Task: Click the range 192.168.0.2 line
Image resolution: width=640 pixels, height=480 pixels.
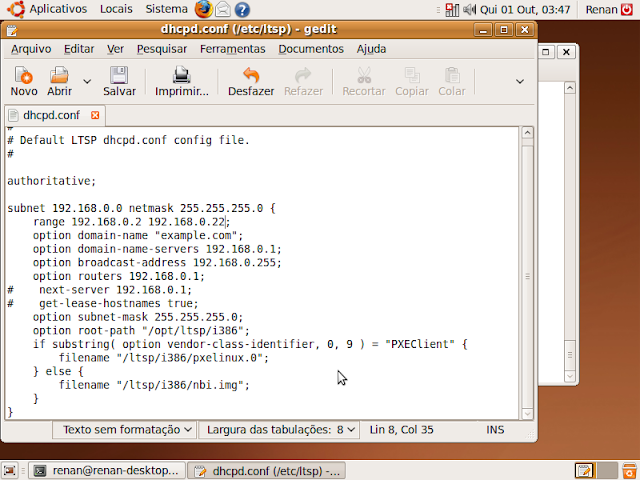Action: coord(131,222)
